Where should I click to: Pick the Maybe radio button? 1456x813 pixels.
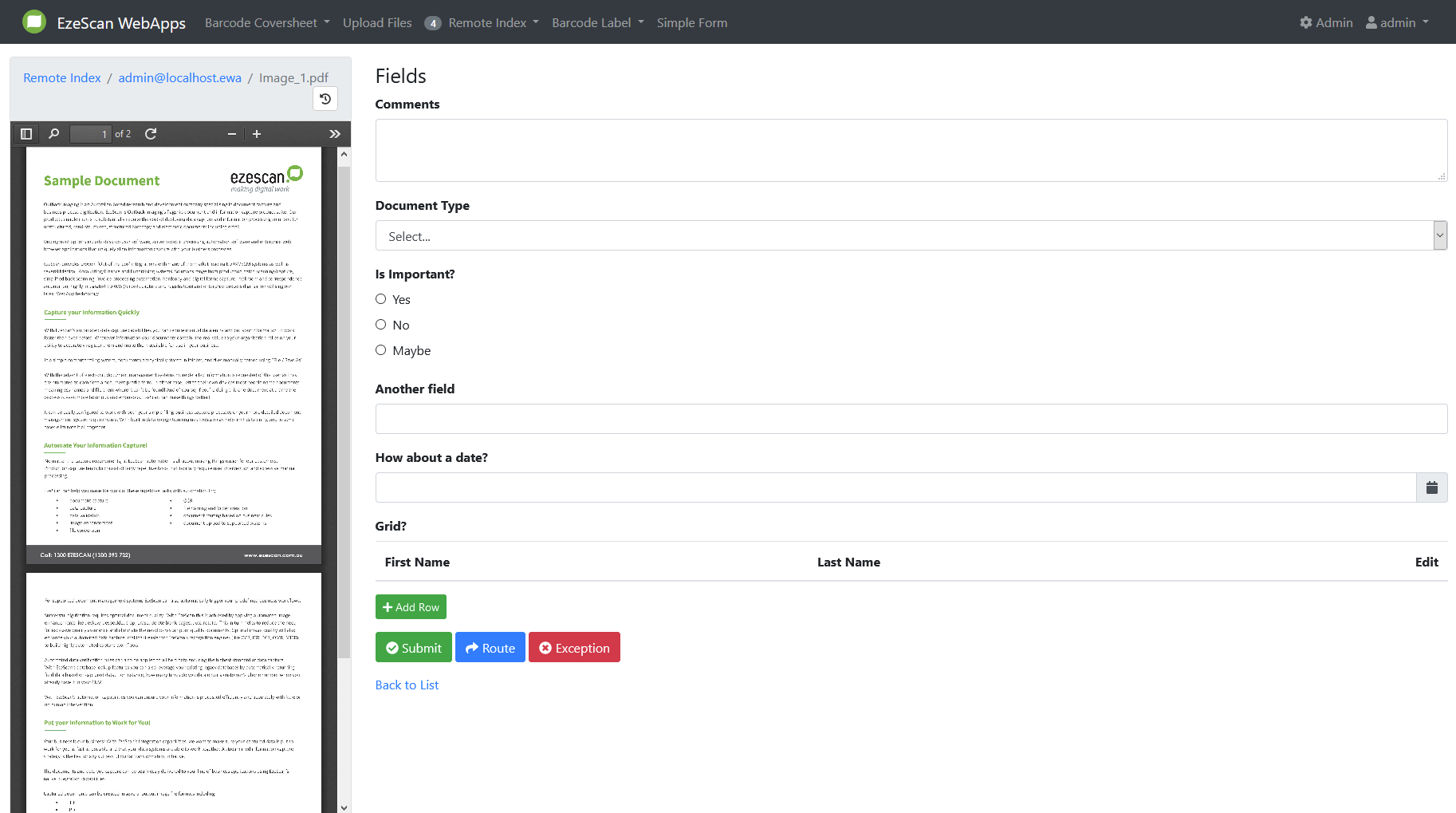[381, 350]
